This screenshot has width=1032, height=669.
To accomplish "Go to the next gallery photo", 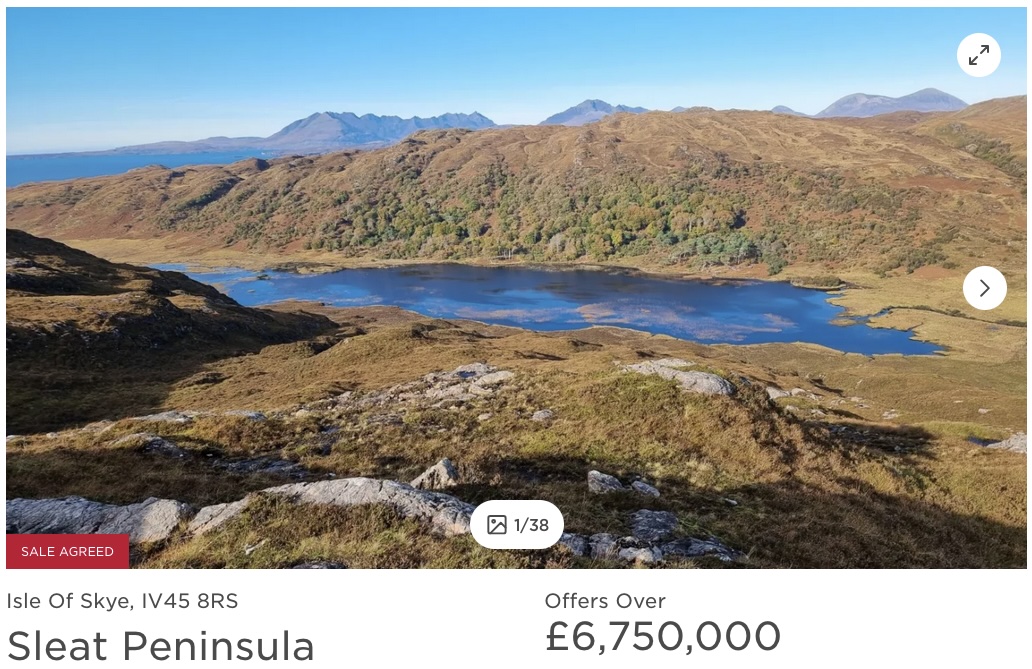I will click(985, 288).
